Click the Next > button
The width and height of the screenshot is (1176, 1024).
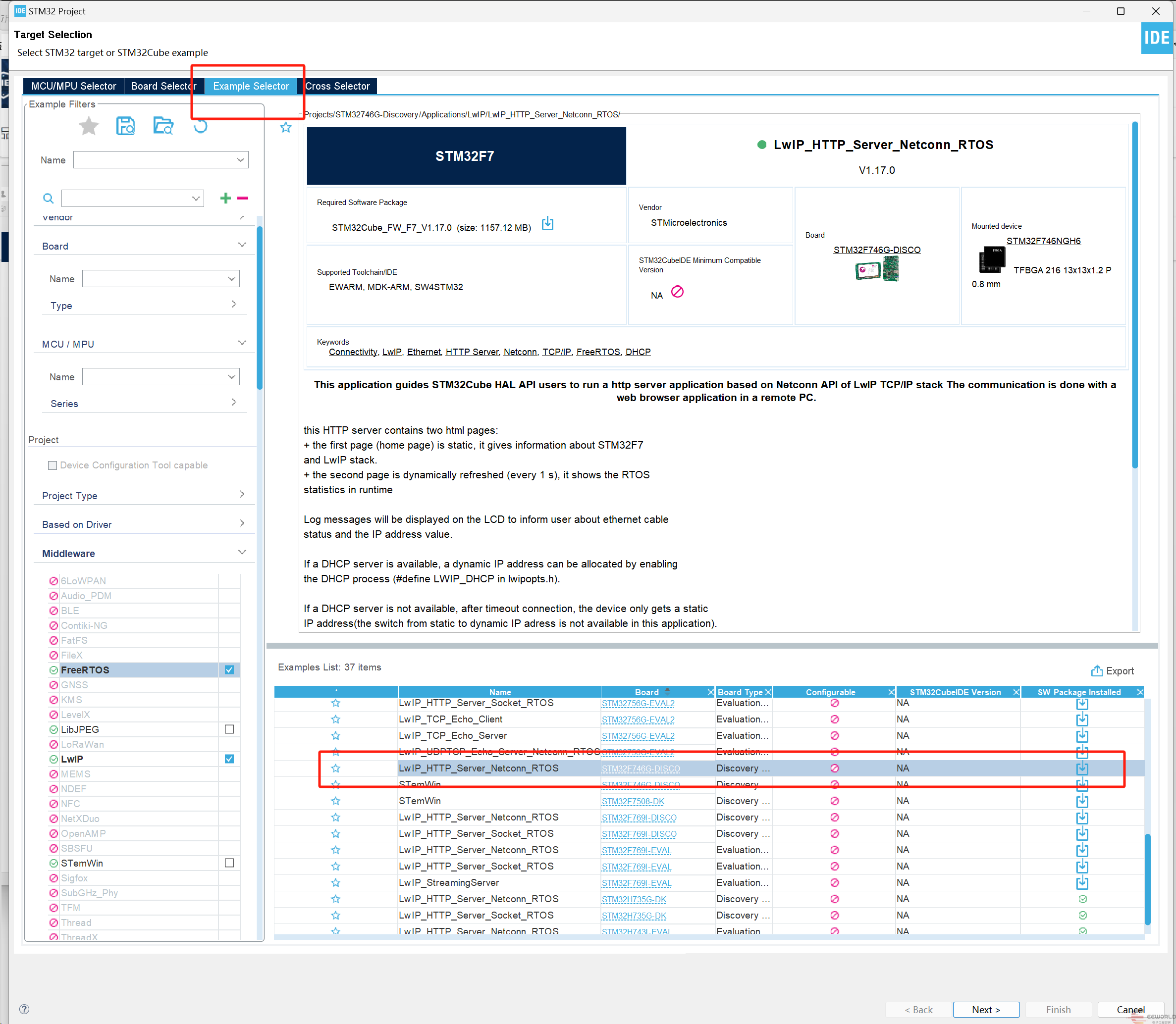pos(986,1010)
